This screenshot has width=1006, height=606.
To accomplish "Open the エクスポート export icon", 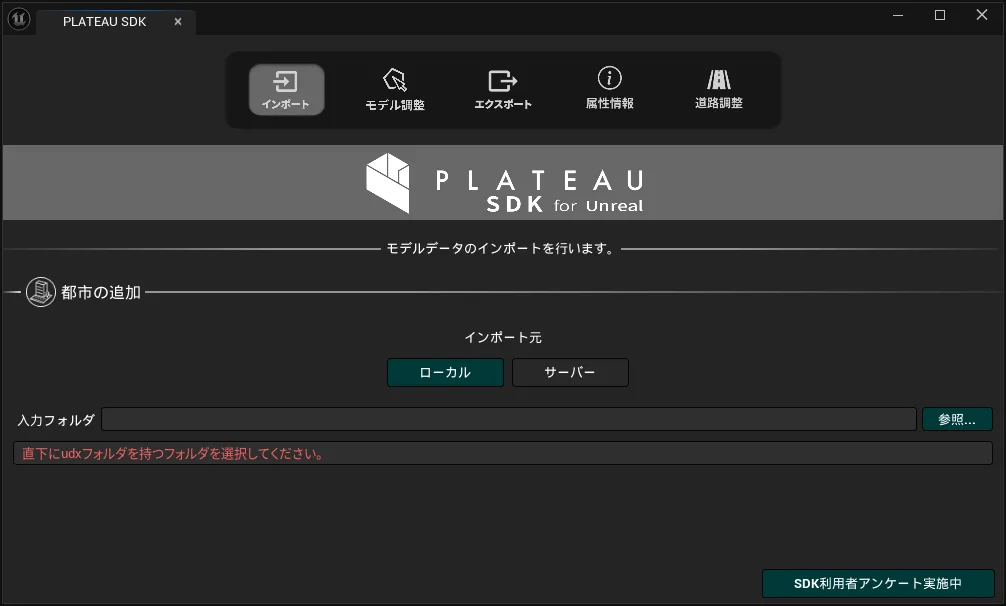I will (x=503, y=90).
